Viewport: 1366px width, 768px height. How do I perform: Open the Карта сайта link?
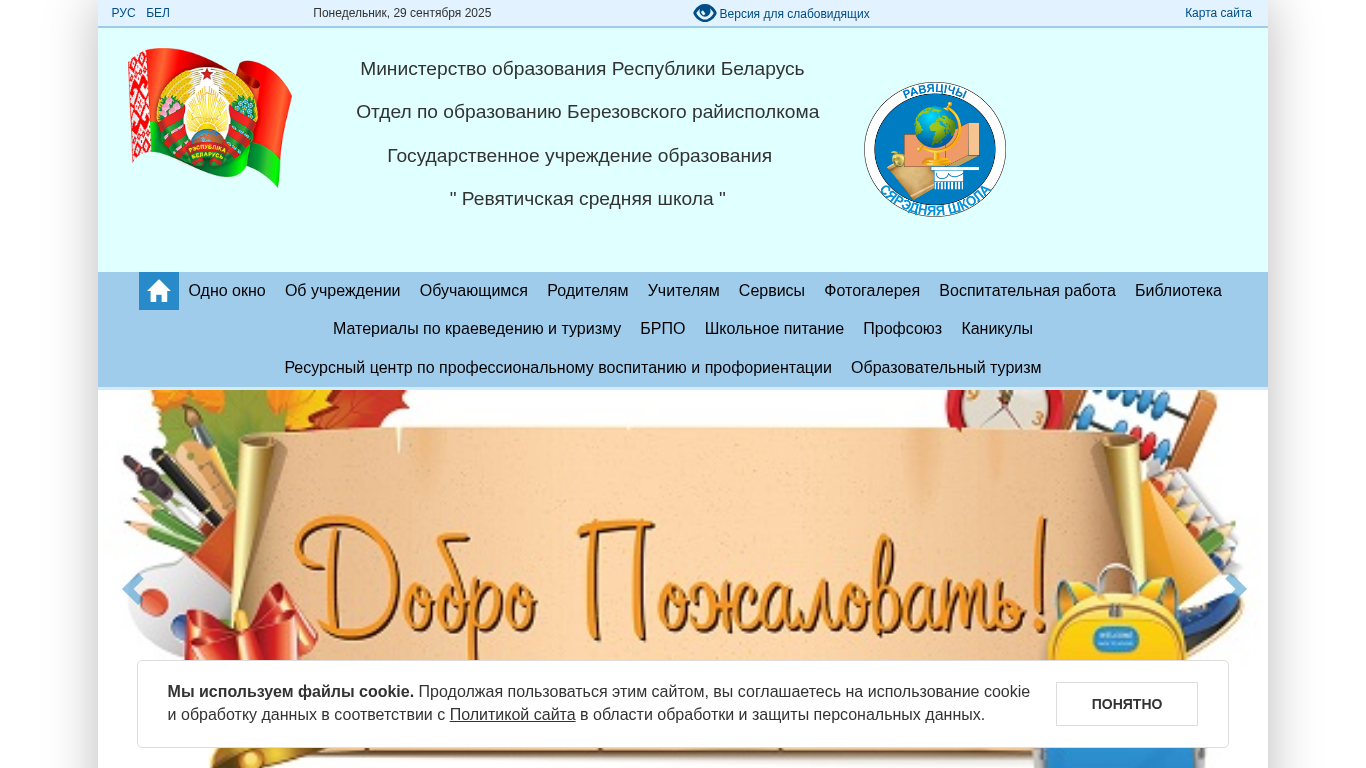(1218, 13)
